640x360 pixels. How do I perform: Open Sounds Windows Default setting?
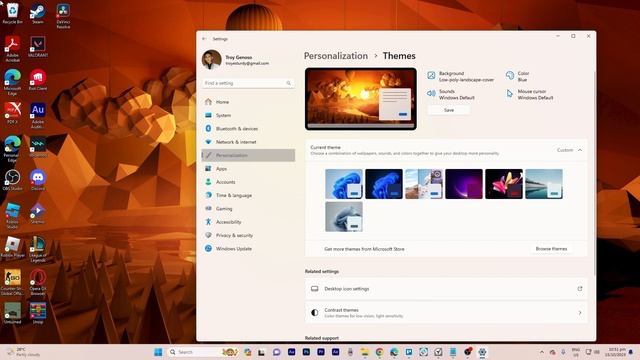(451, 94)
